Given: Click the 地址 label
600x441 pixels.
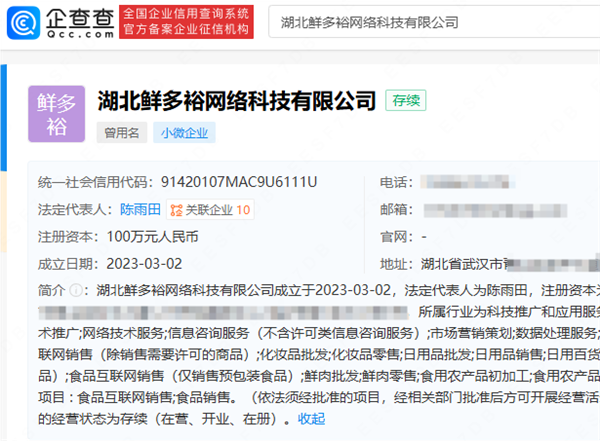Looking at the screenshot, I should (x=397, y=264).
